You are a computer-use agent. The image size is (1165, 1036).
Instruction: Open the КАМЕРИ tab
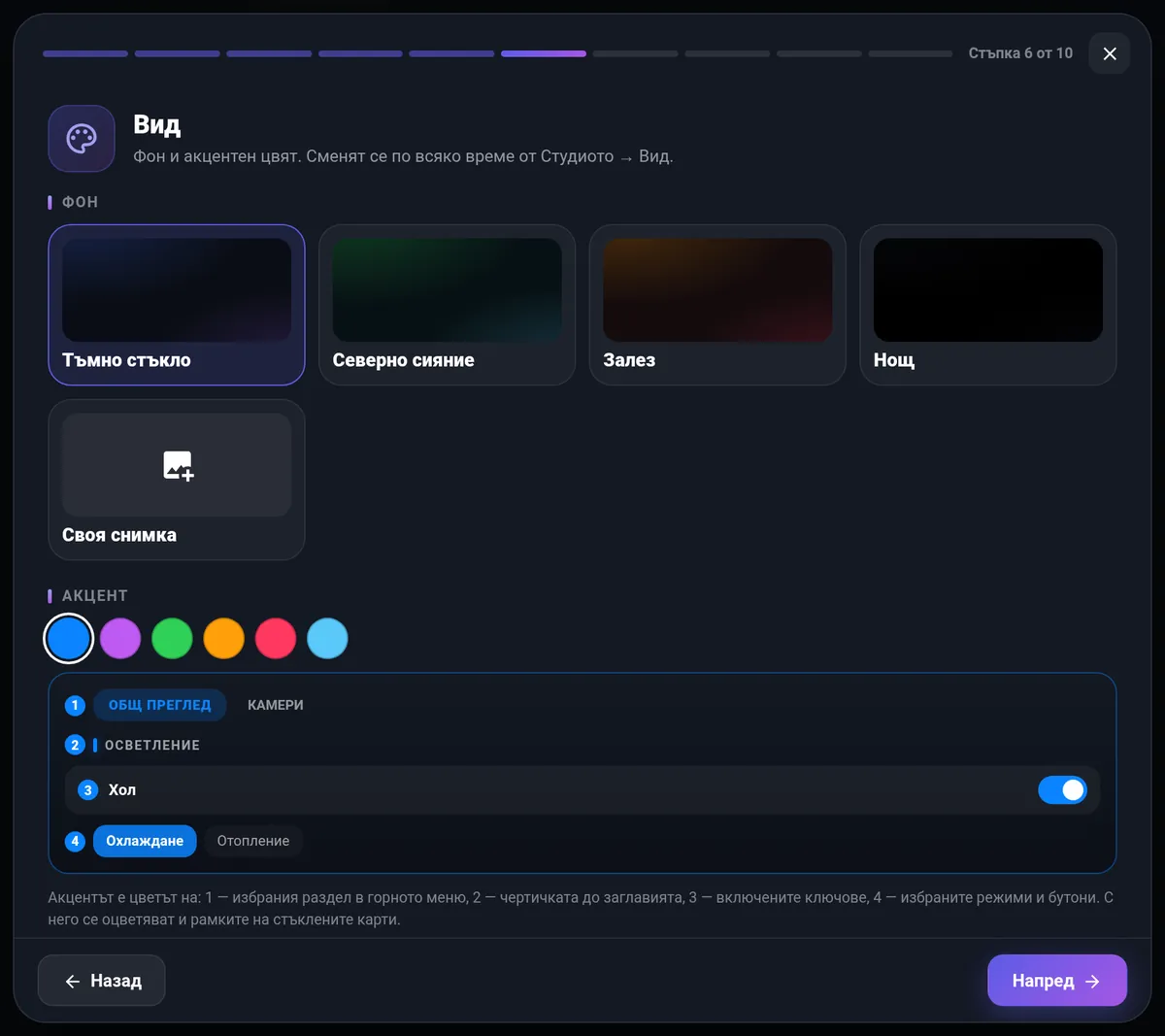(276, 705)
